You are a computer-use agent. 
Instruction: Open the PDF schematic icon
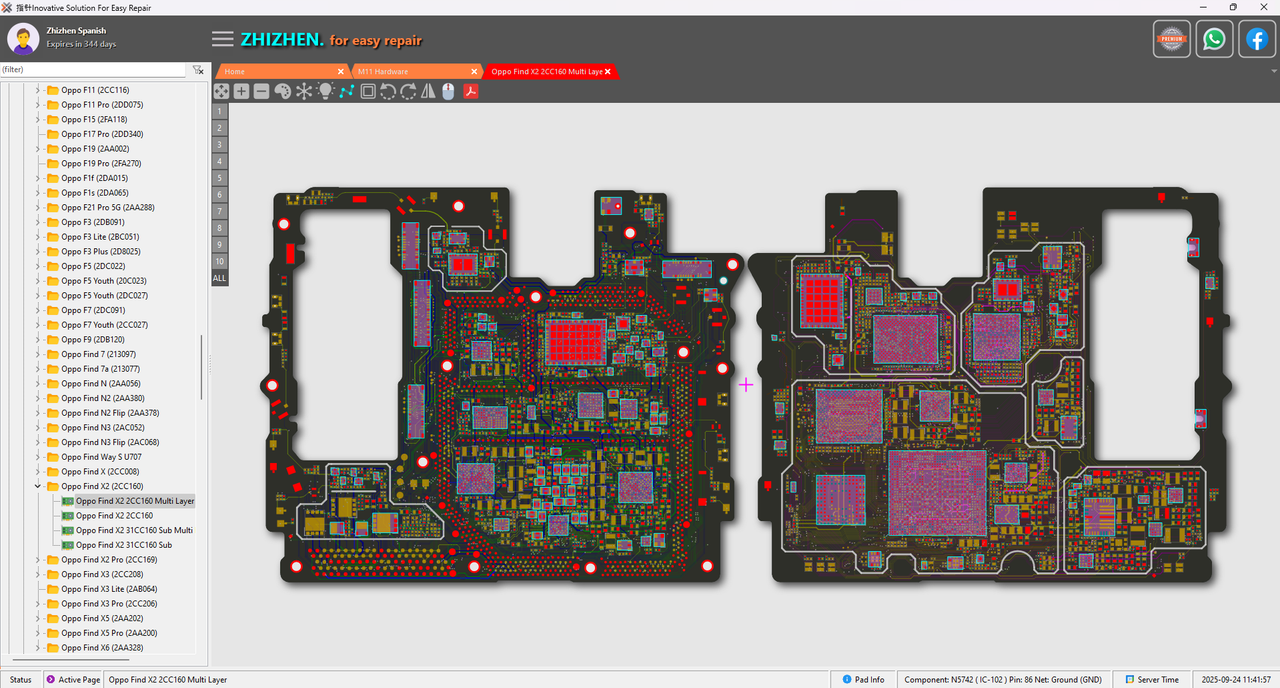(470, 91)
